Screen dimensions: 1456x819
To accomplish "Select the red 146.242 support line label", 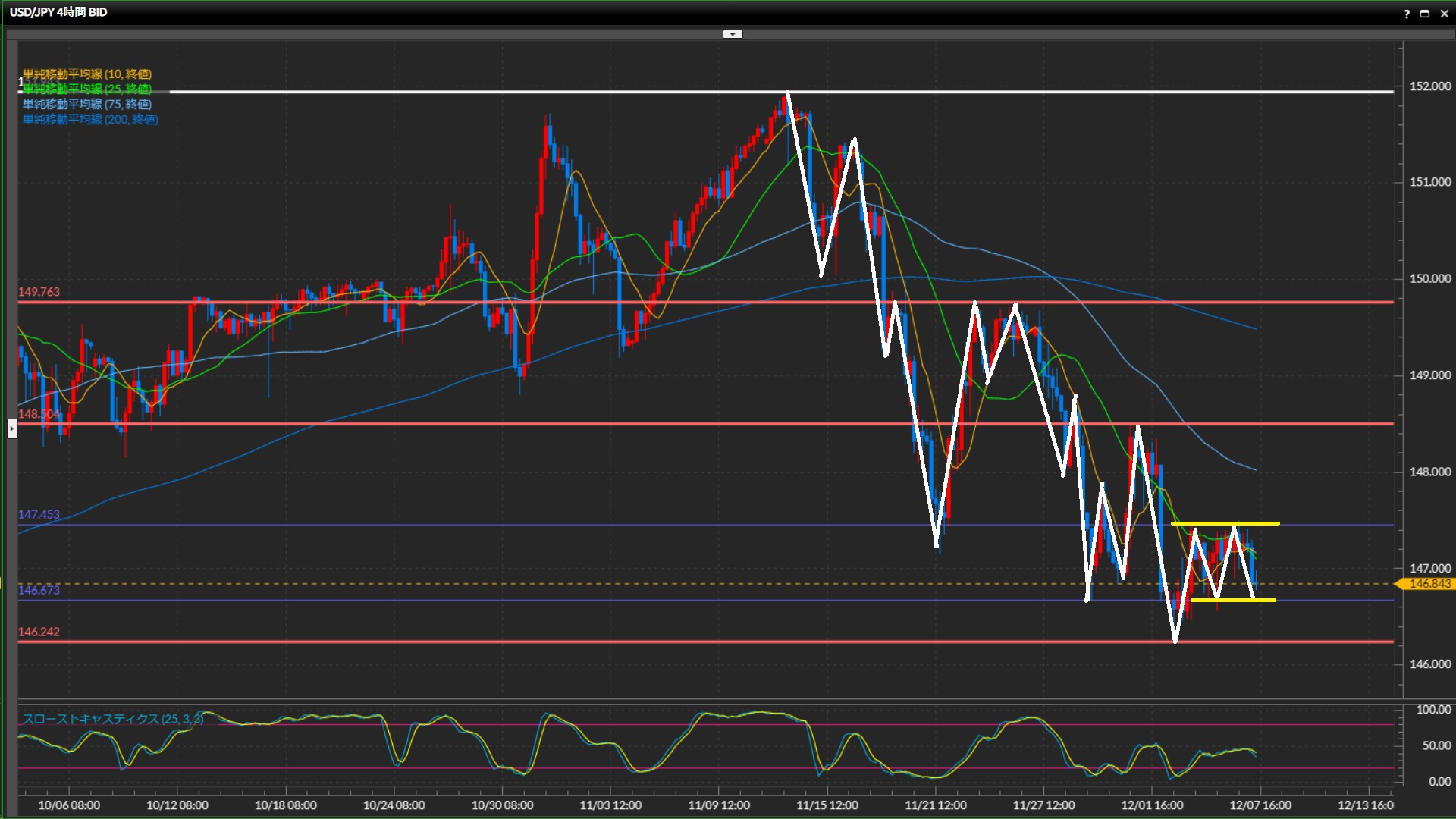I will [39, 632].
